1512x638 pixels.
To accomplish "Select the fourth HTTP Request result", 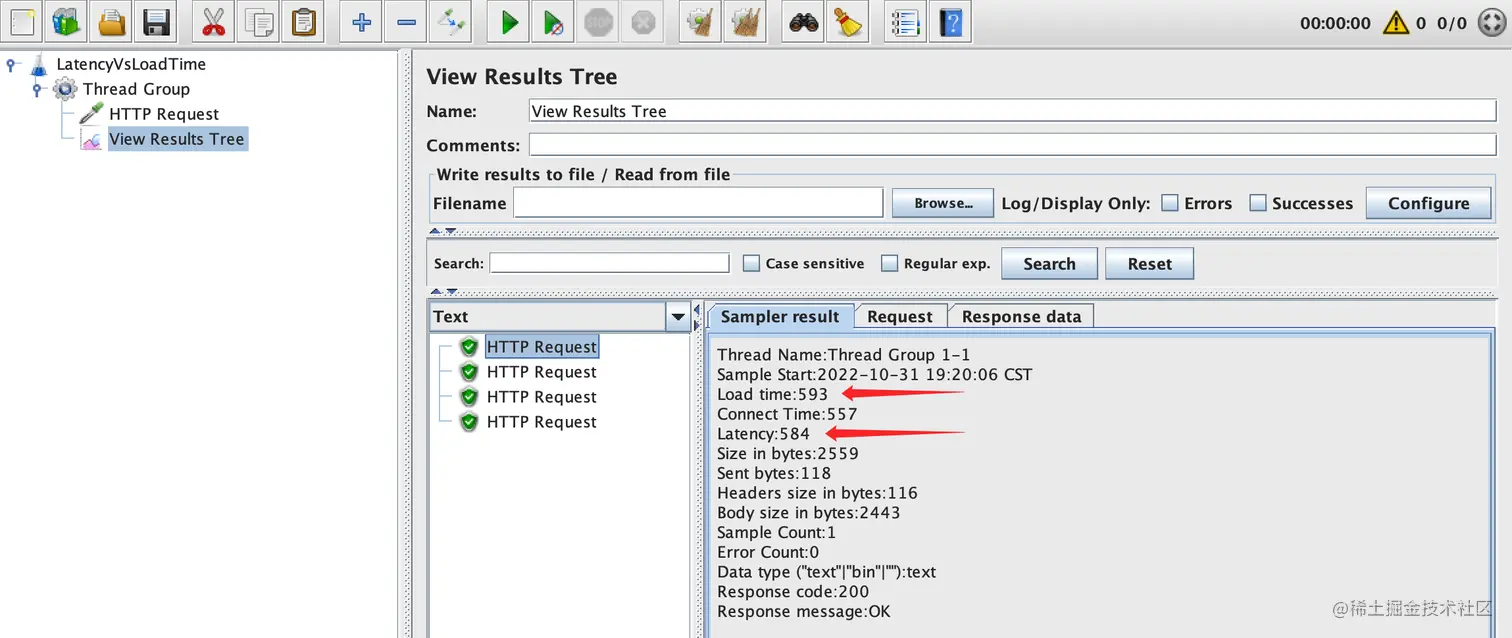I will 541,422.
